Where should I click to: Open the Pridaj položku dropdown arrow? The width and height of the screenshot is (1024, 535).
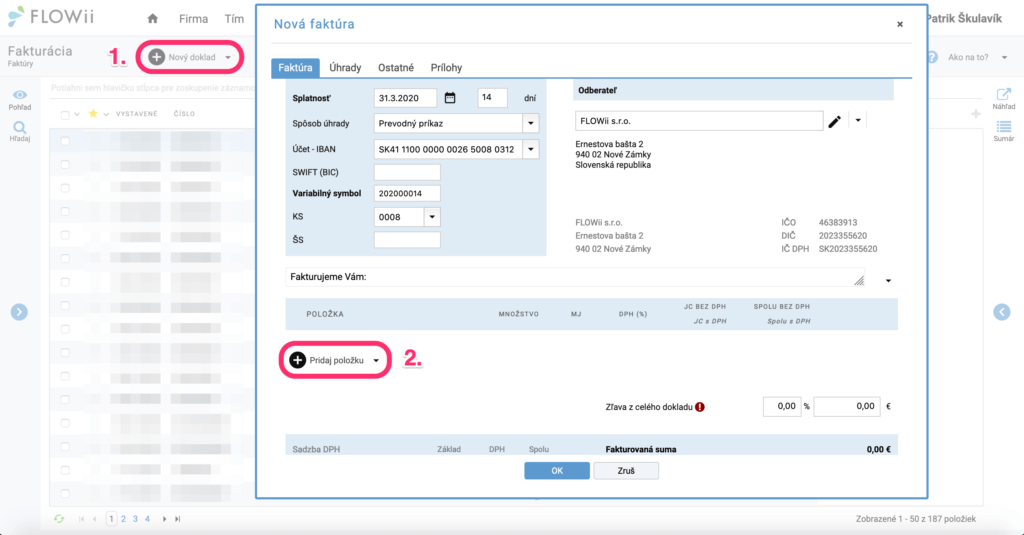[x=376, y=361]
